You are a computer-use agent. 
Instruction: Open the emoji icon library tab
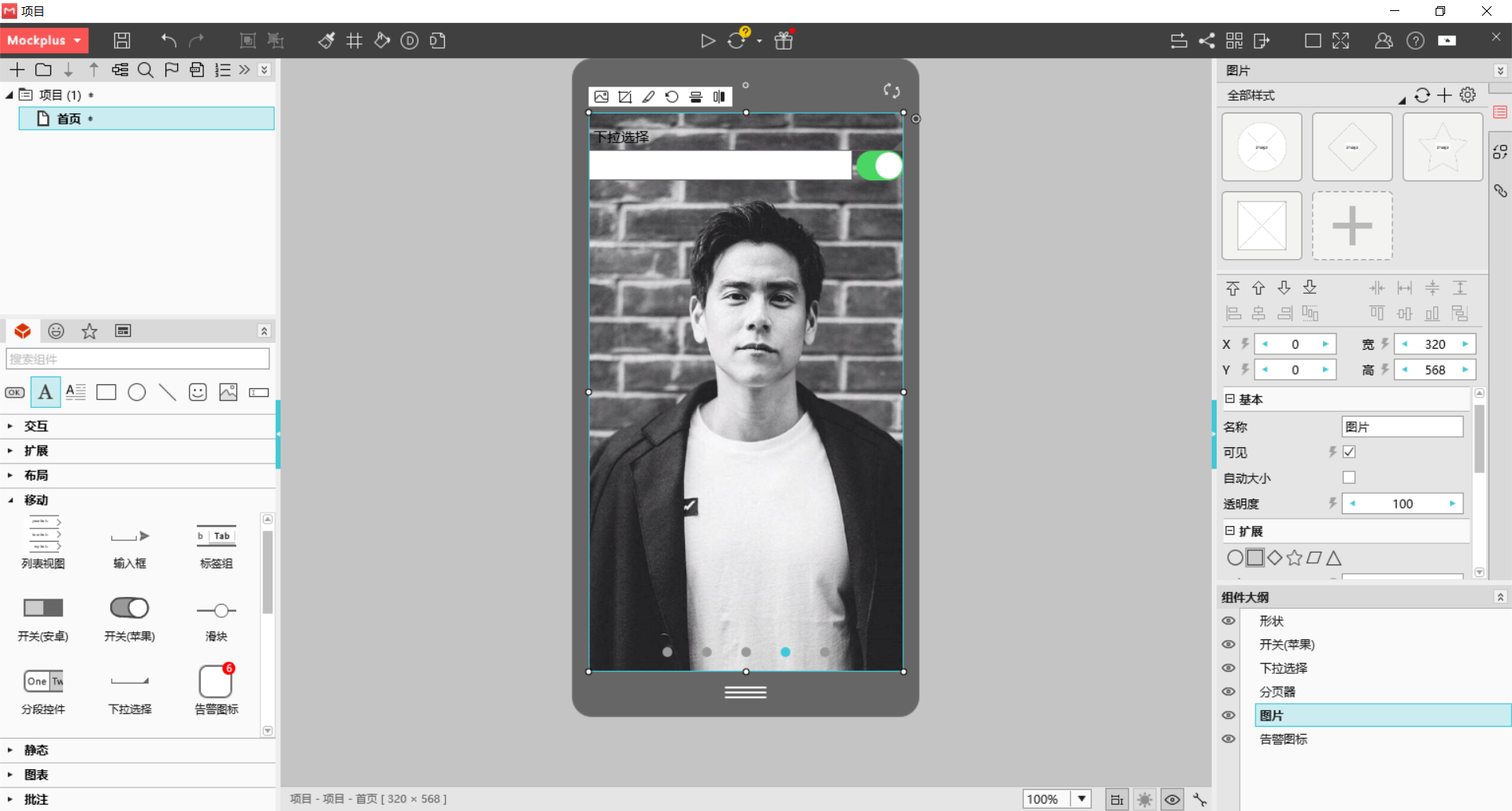coord(56,331)
